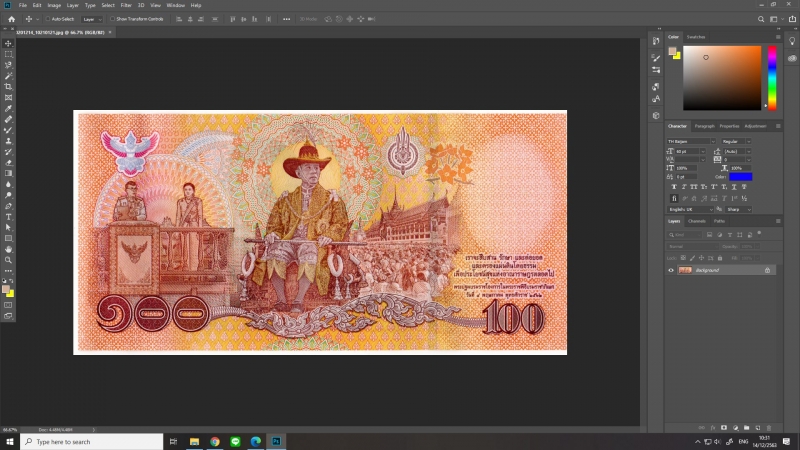Open the language English: UK dropdown
The width and height of the screenshot is (800, 450).
click(690, 210)
